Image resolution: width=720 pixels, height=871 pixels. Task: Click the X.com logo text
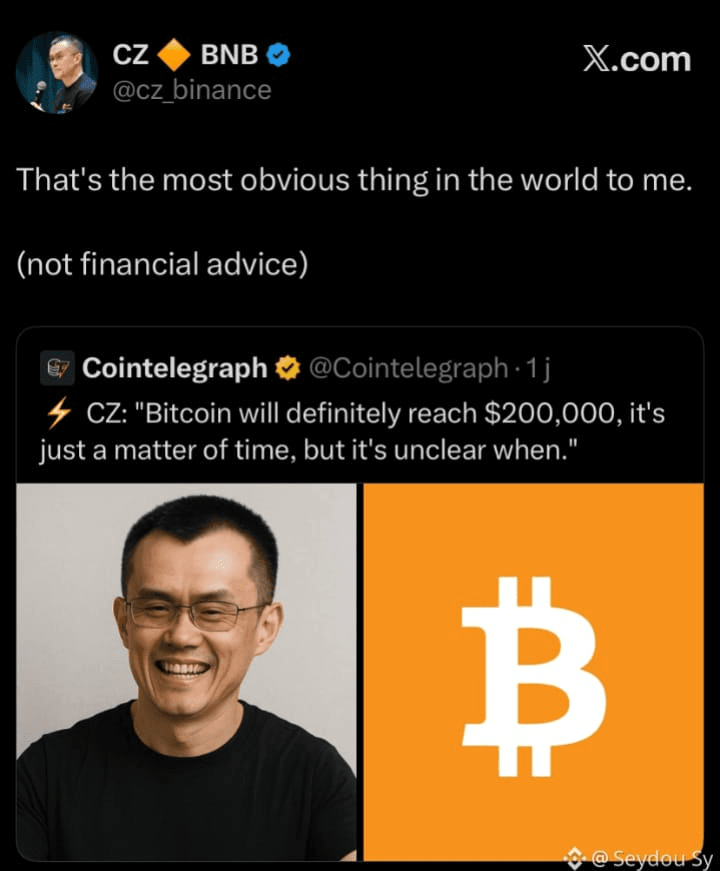[637, 59]
